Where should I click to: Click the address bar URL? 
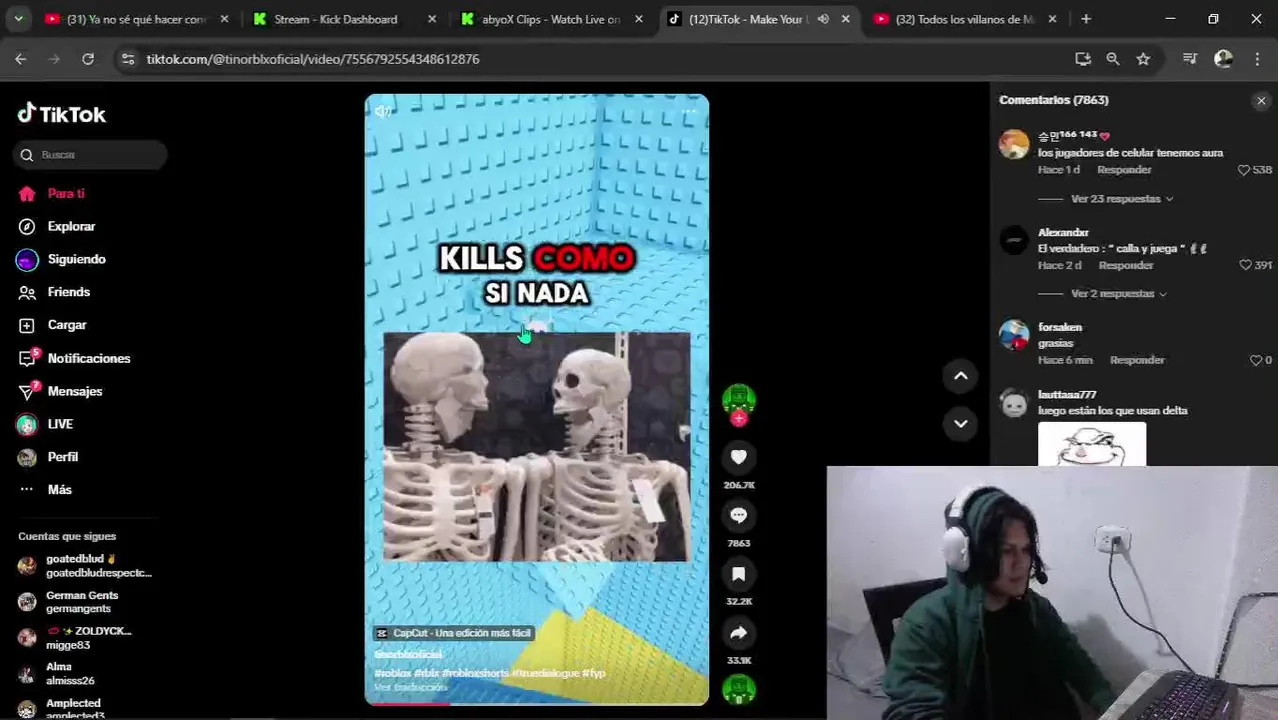click(313, 59)
